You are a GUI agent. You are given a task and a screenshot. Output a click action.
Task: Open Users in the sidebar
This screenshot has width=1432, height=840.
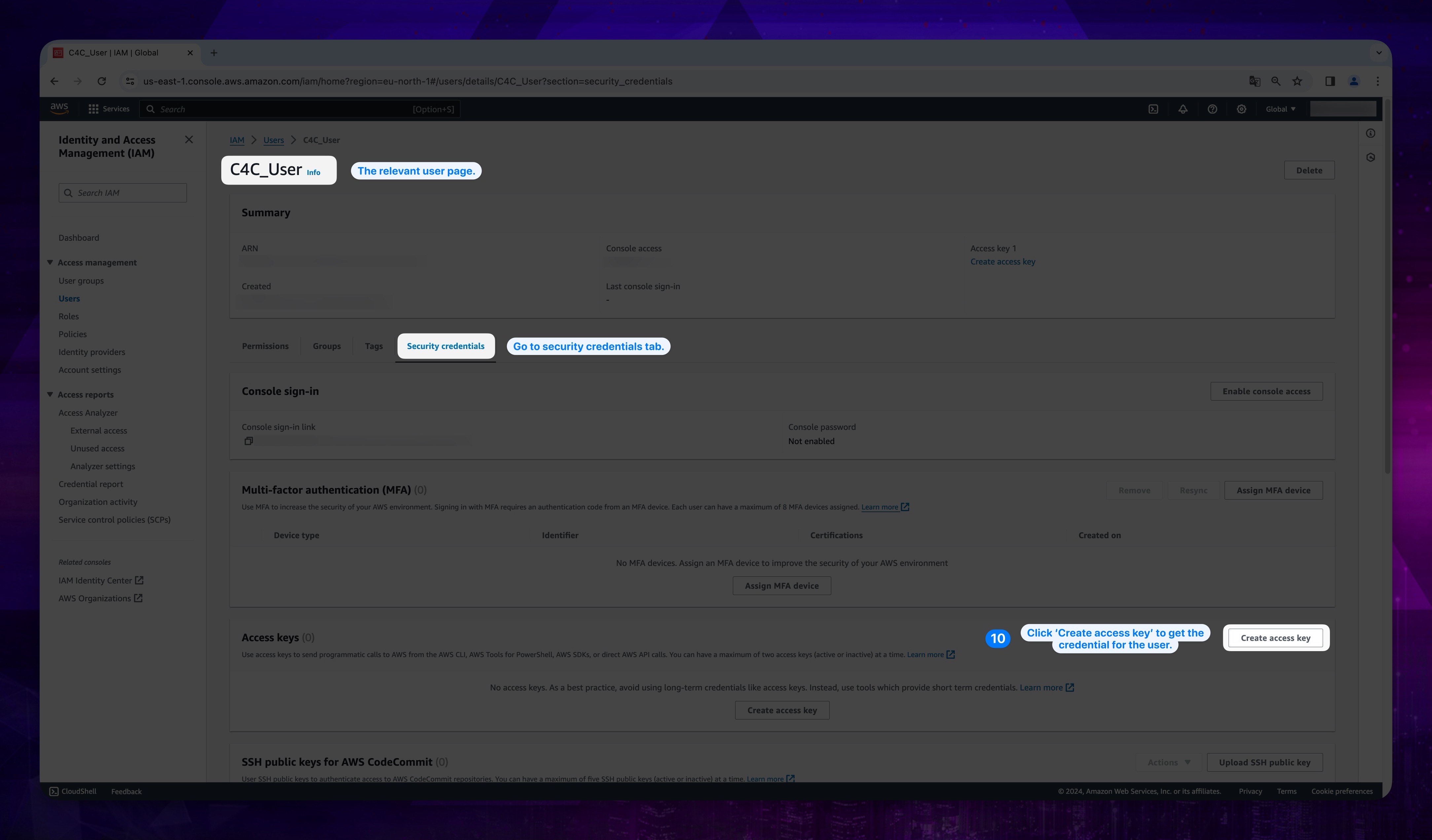[x=69, y=298]
